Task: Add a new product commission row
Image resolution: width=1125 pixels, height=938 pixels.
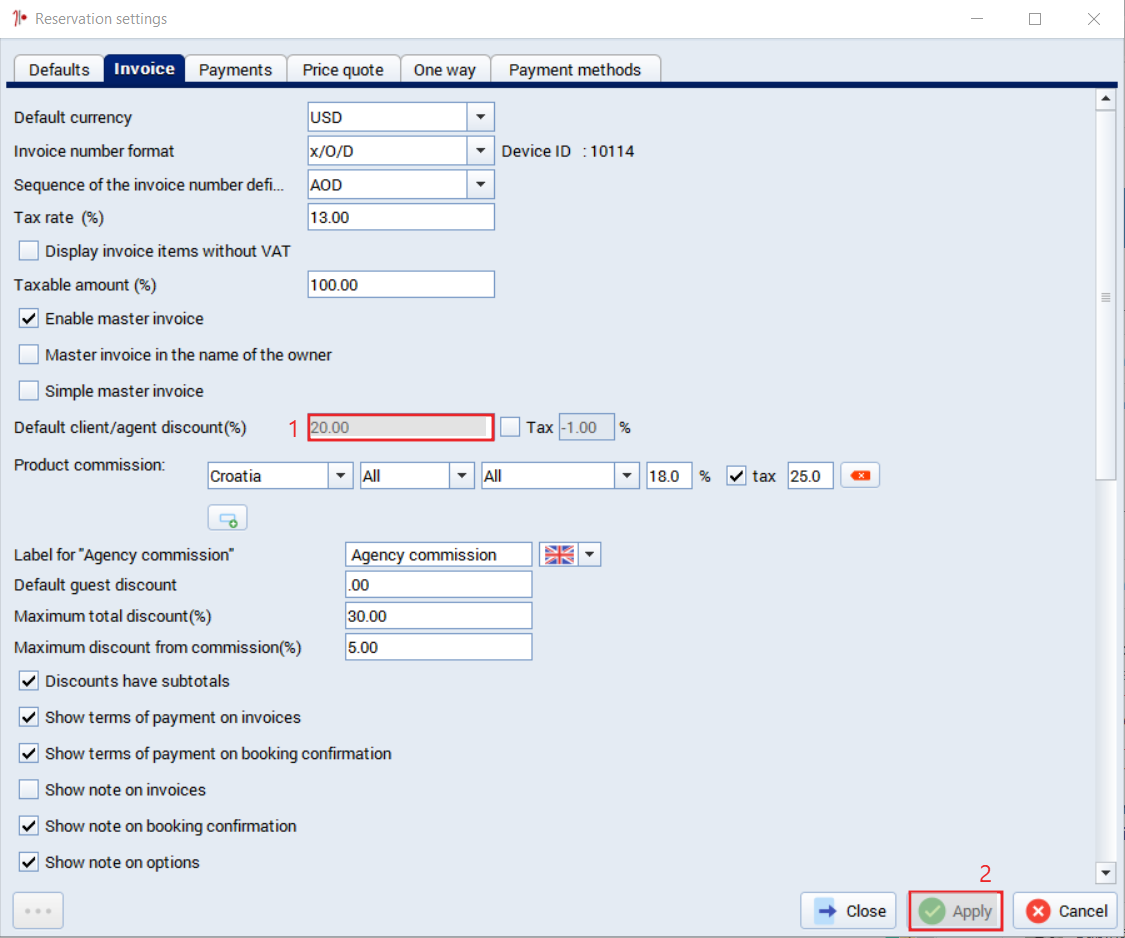Action: pos(227,517)
